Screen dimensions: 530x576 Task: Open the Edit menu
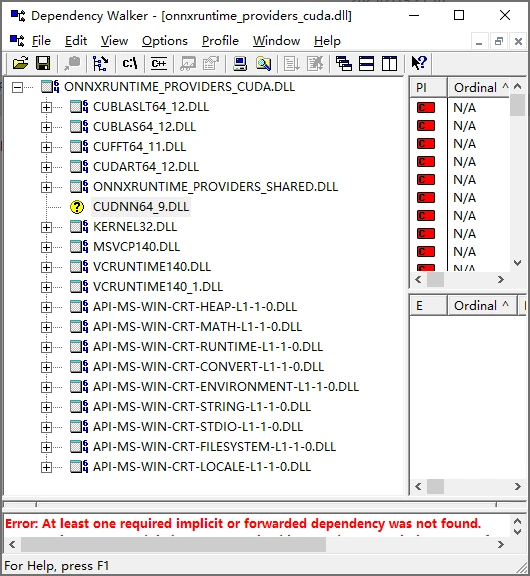point(76,41)
